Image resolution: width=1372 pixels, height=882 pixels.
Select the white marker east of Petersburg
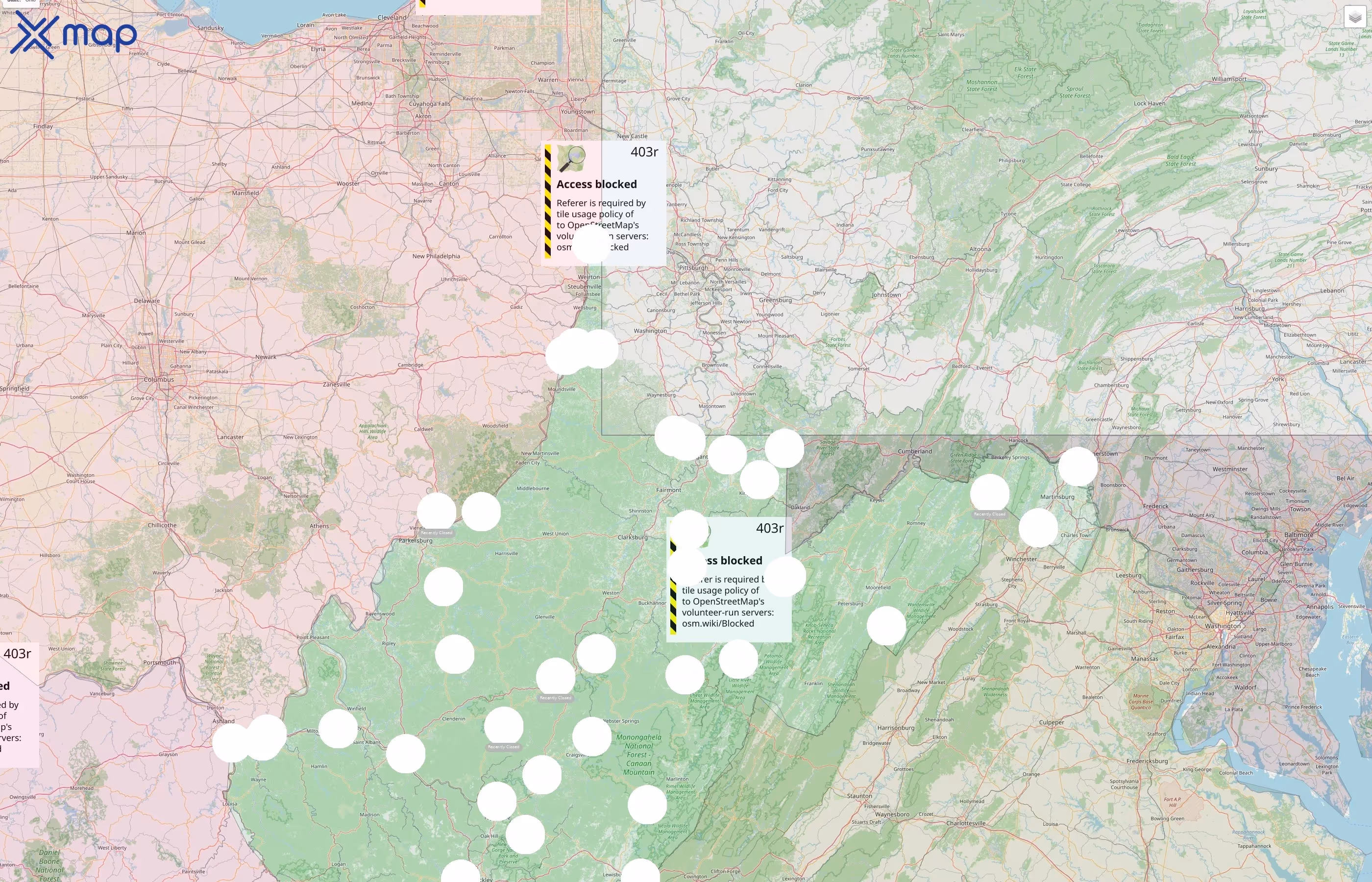click(x=886, y=625)
